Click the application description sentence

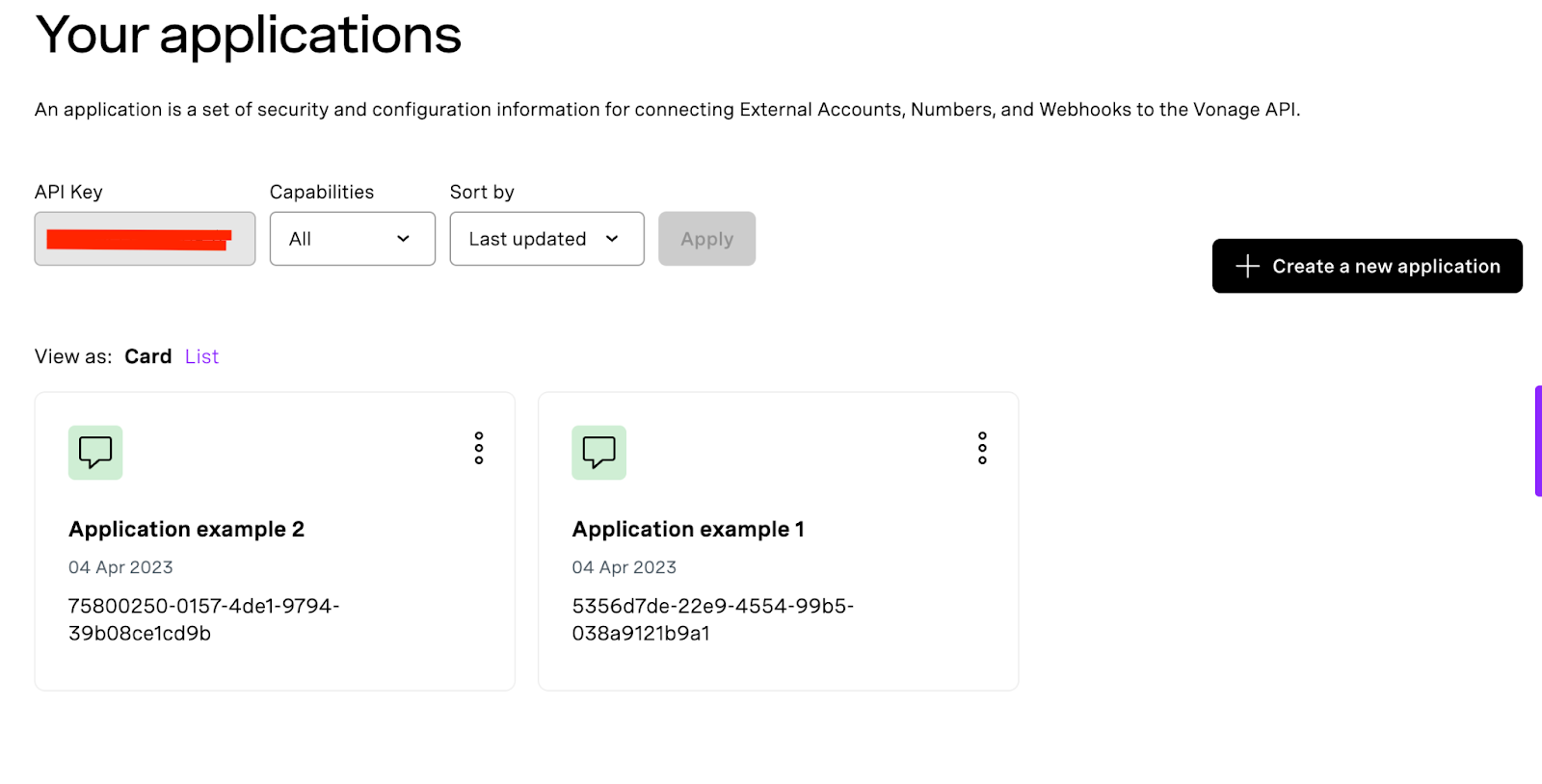pos(667,110)
